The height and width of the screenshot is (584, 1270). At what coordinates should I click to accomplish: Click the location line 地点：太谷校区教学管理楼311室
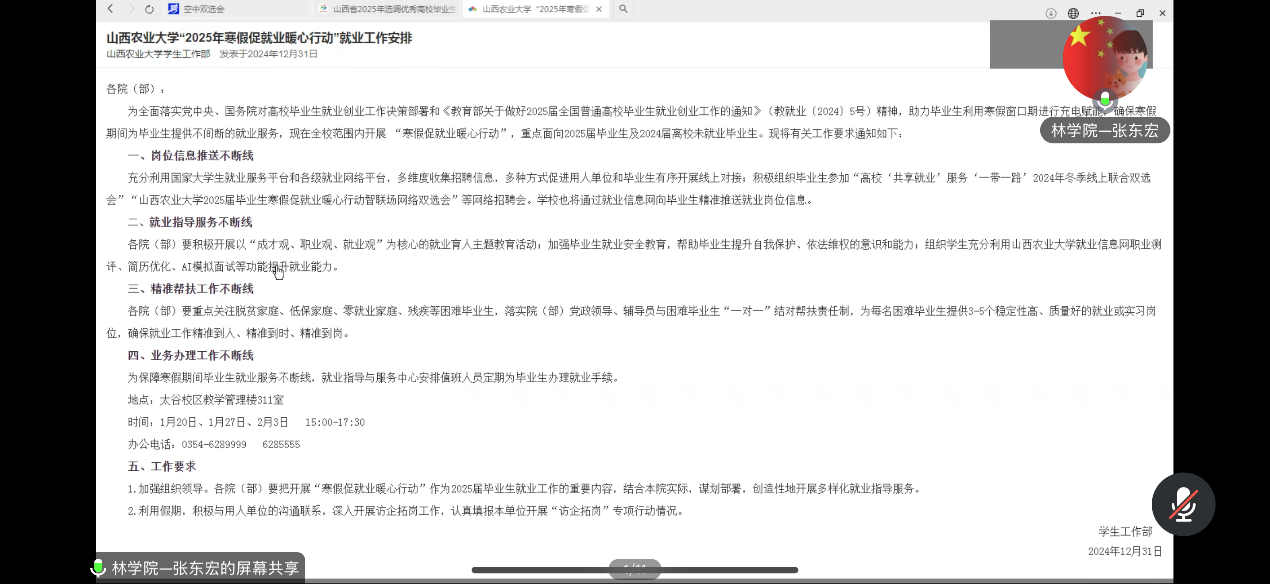tap(206, 399)
